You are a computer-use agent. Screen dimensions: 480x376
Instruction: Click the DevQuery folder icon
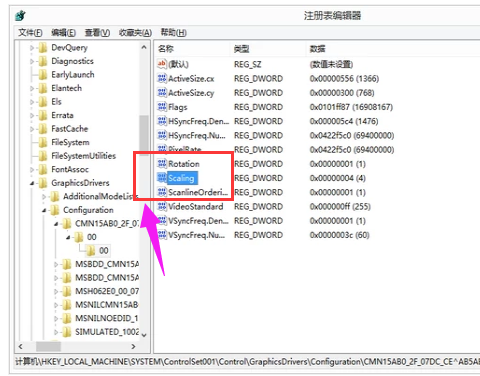pos(43,48)
